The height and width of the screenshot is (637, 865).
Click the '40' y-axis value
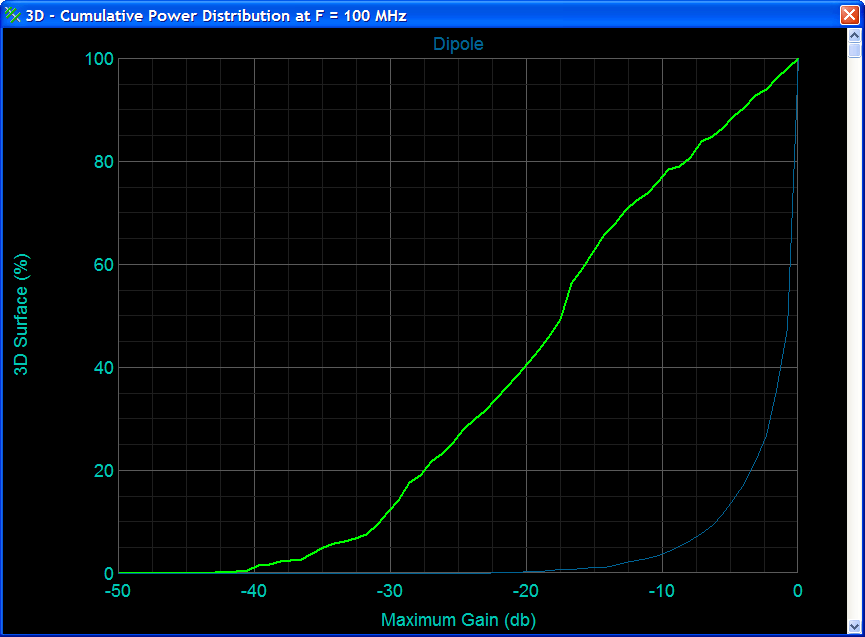coord(104,368)
